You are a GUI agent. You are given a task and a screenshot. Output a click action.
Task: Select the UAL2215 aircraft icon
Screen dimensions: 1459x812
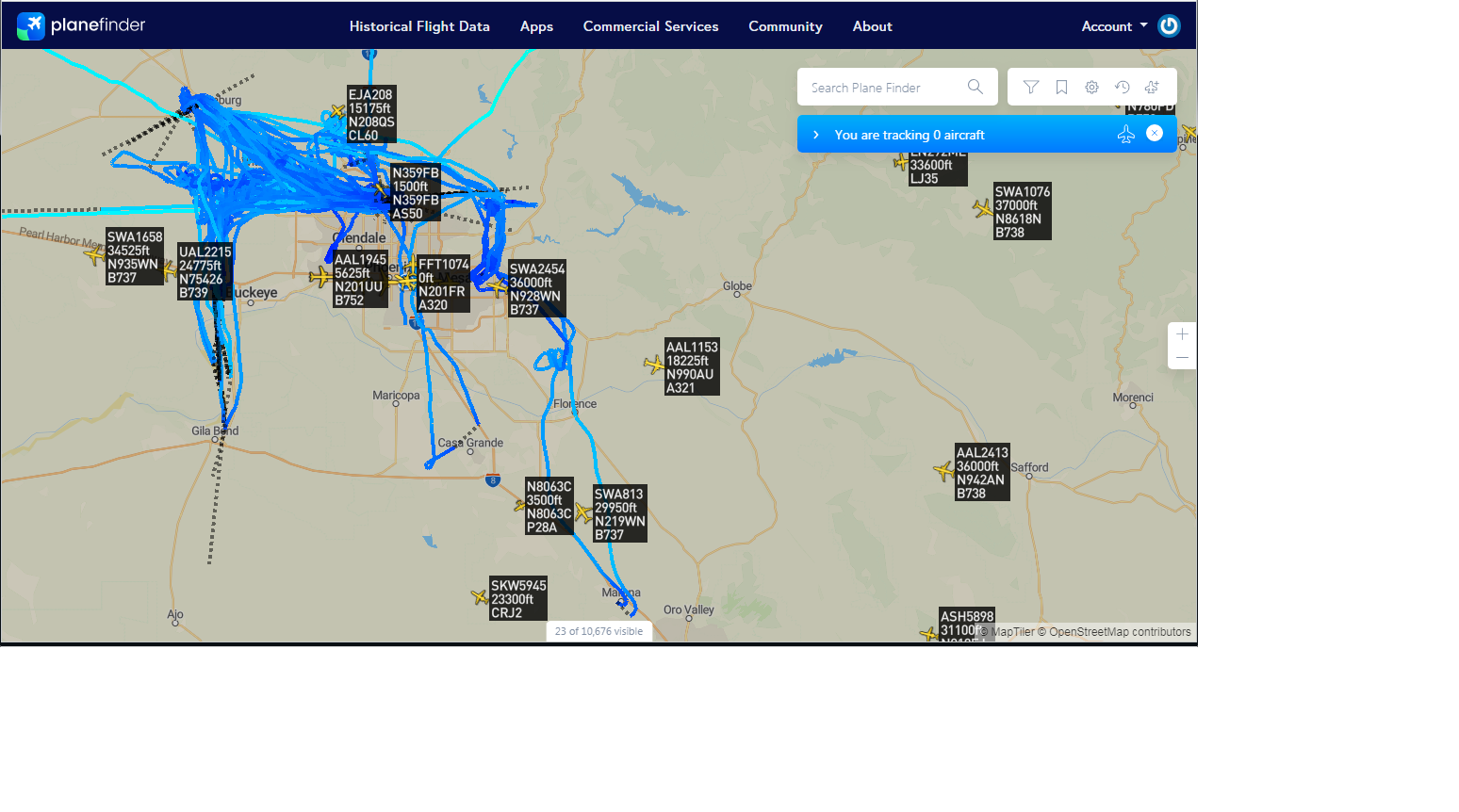point(169,270)
